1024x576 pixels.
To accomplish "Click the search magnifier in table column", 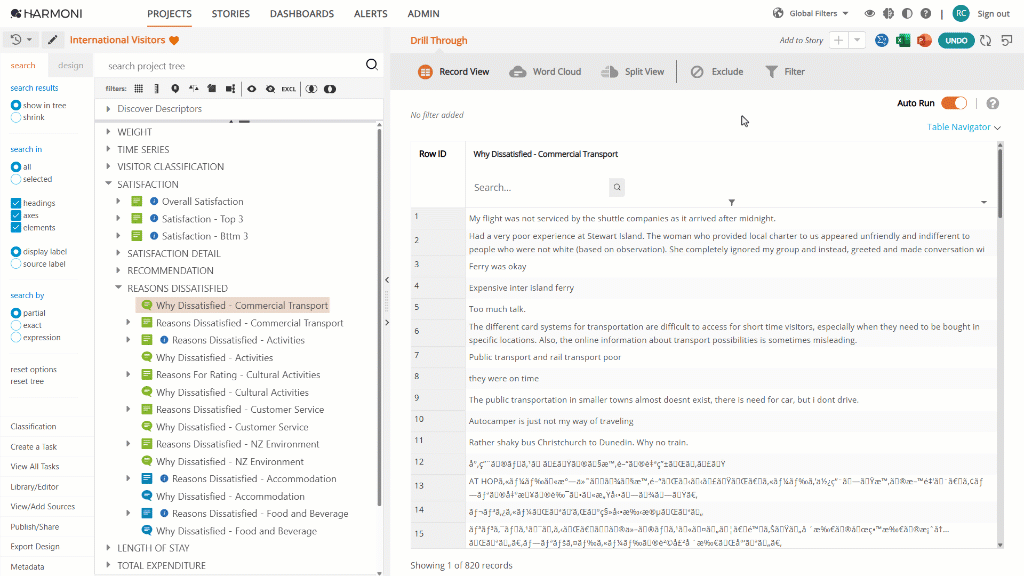I will (x=616, y=187).
